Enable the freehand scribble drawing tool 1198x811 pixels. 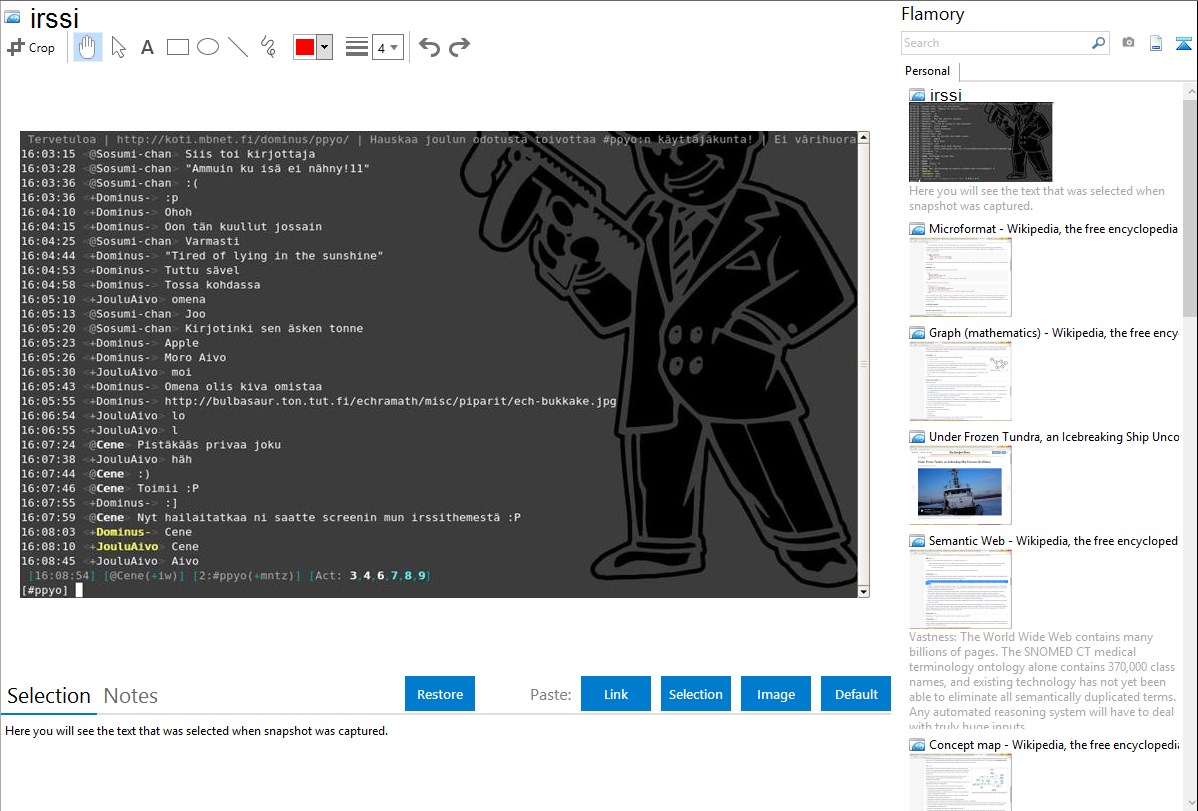(268, 47)
